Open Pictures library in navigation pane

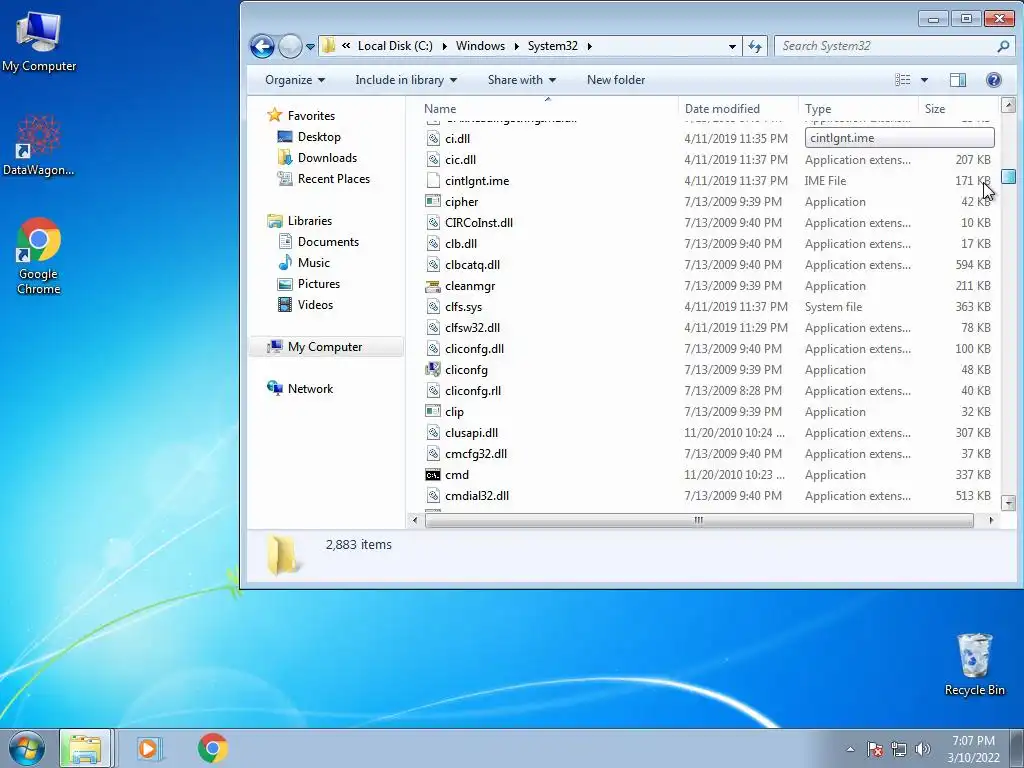coord(318,283)
